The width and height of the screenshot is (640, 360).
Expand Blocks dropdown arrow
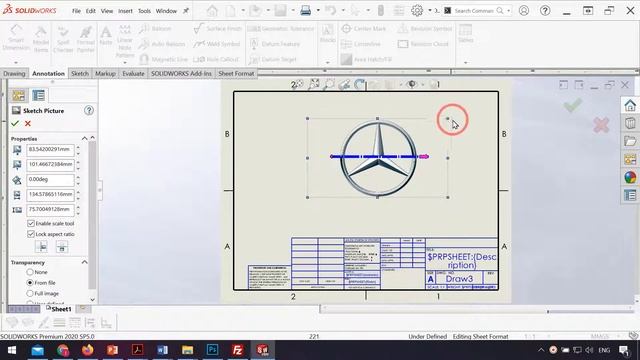click(x=327, y=62)
